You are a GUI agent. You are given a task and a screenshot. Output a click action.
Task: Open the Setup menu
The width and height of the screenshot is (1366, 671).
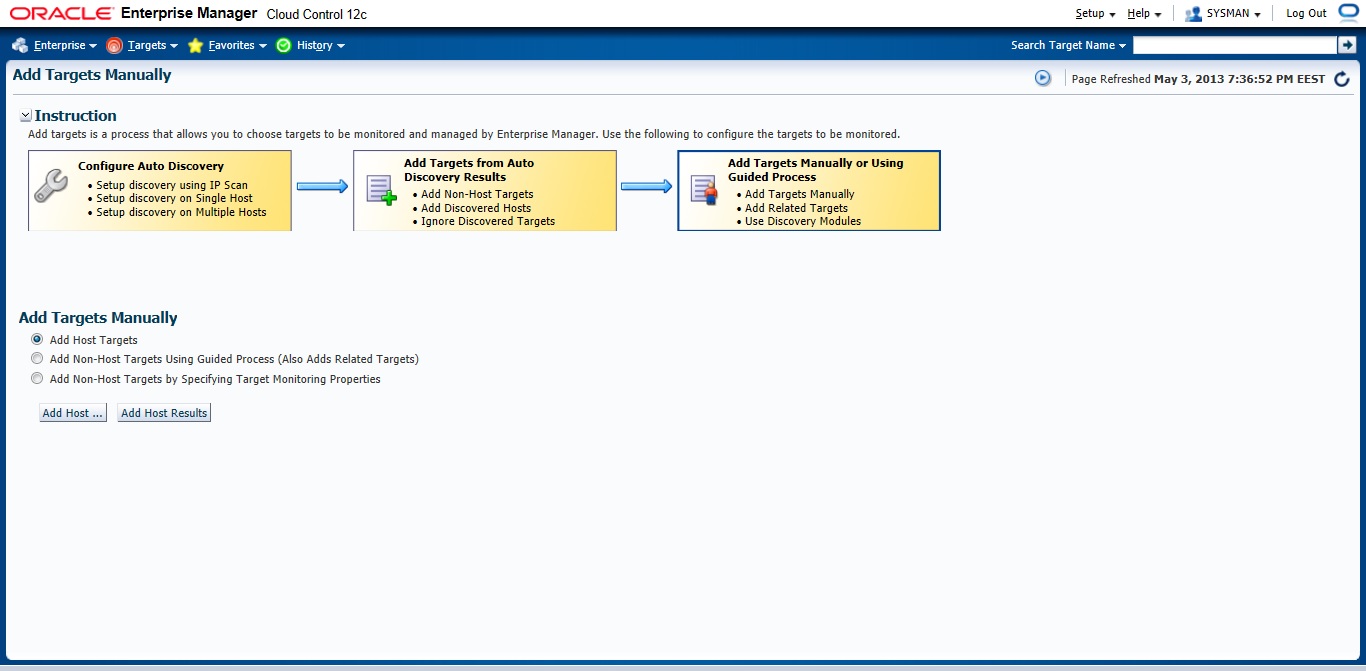(x=1095, y=14)
